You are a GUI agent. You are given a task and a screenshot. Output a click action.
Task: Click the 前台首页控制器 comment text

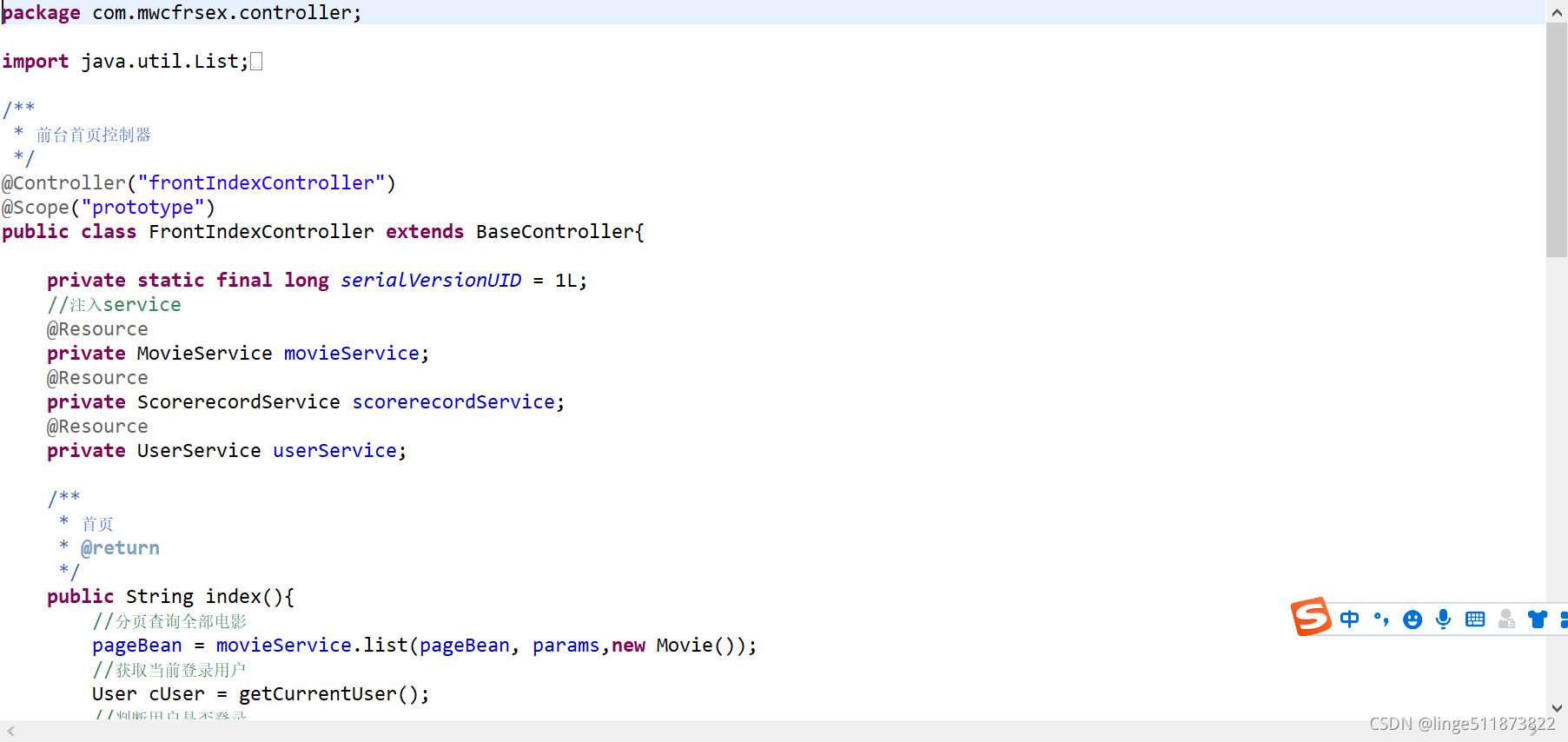click(94, 135)
